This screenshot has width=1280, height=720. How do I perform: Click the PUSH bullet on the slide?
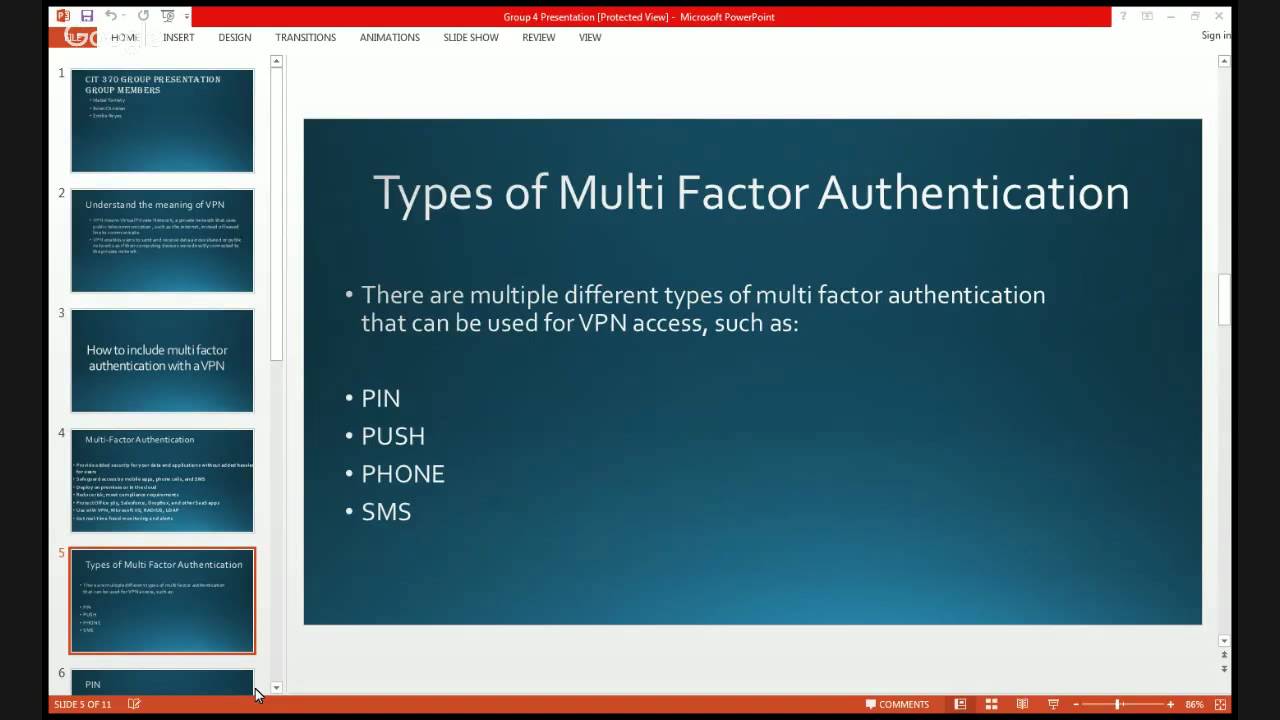click(393, 436)
